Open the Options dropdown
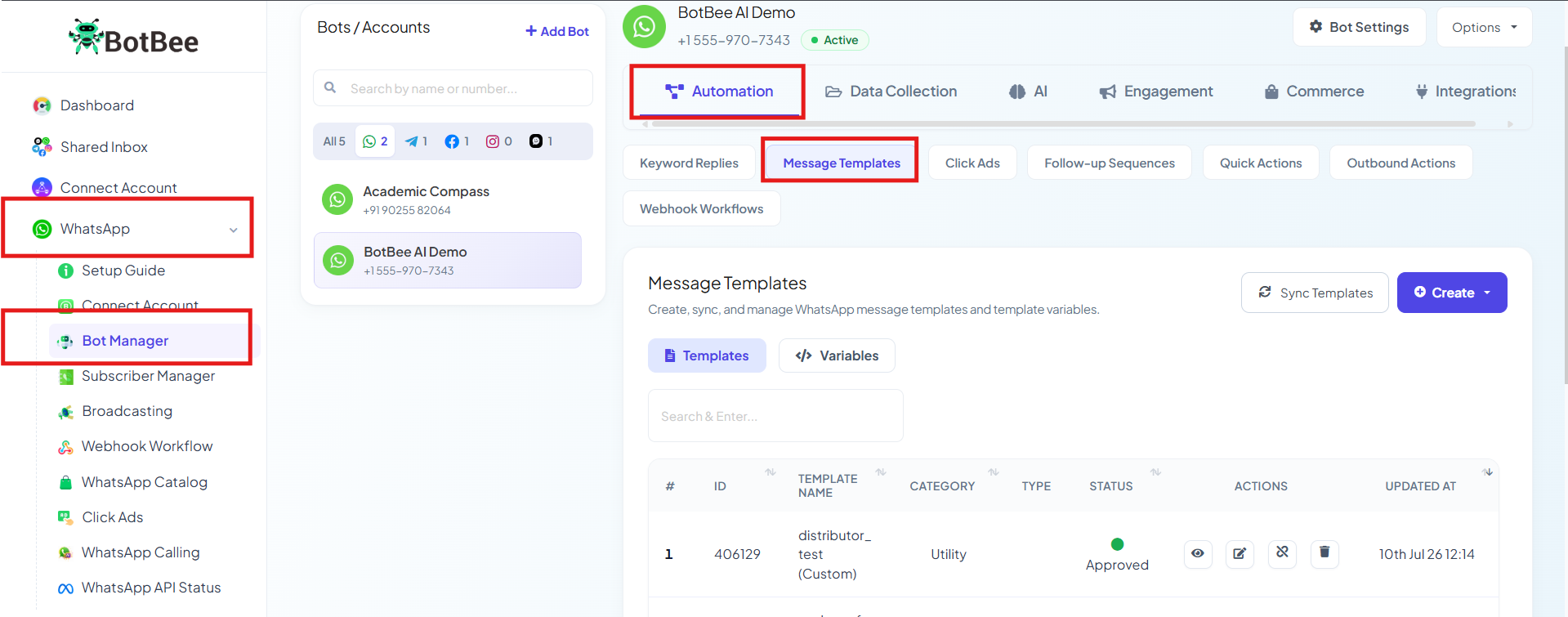Screen dimensions: 1568x617 click(x=1484, y=27)
